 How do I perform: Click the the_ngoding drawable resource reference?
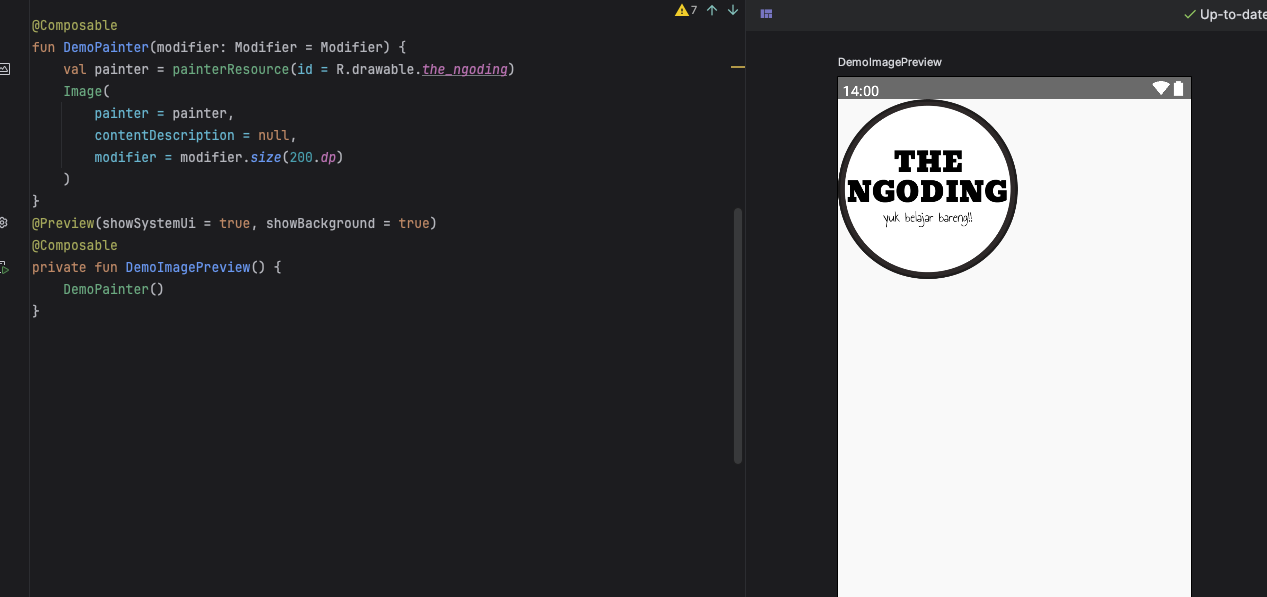[x=465, y=69]
